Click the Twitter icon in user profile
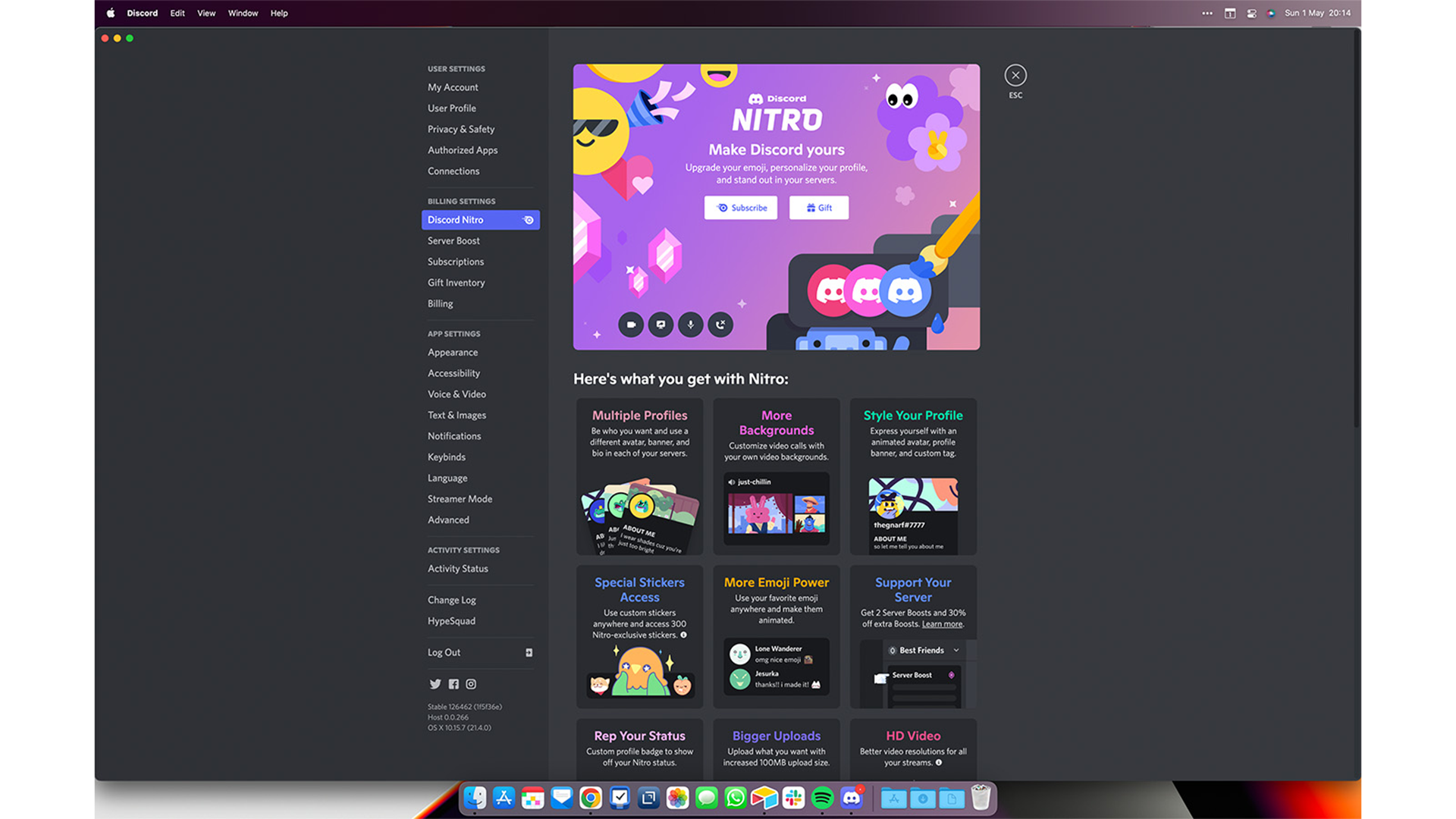The height and width of the screenshot is (819, 1456). pos(435,684)
